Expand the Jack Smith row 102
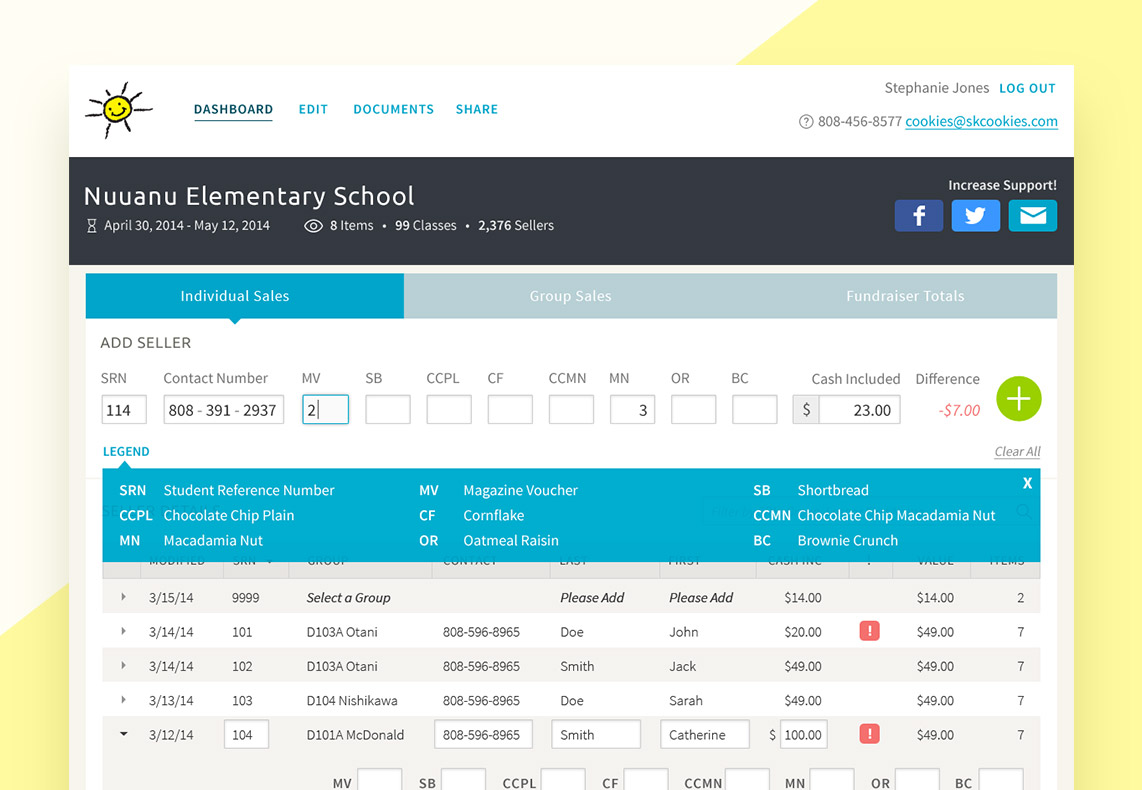This screenshot has height=790, width=1142. (123, 665)
